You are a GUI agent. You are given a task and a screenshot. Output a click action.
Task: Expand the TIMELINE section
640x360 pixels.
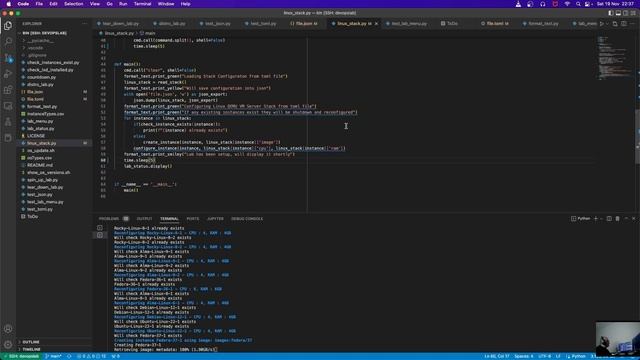click(31, 349)
